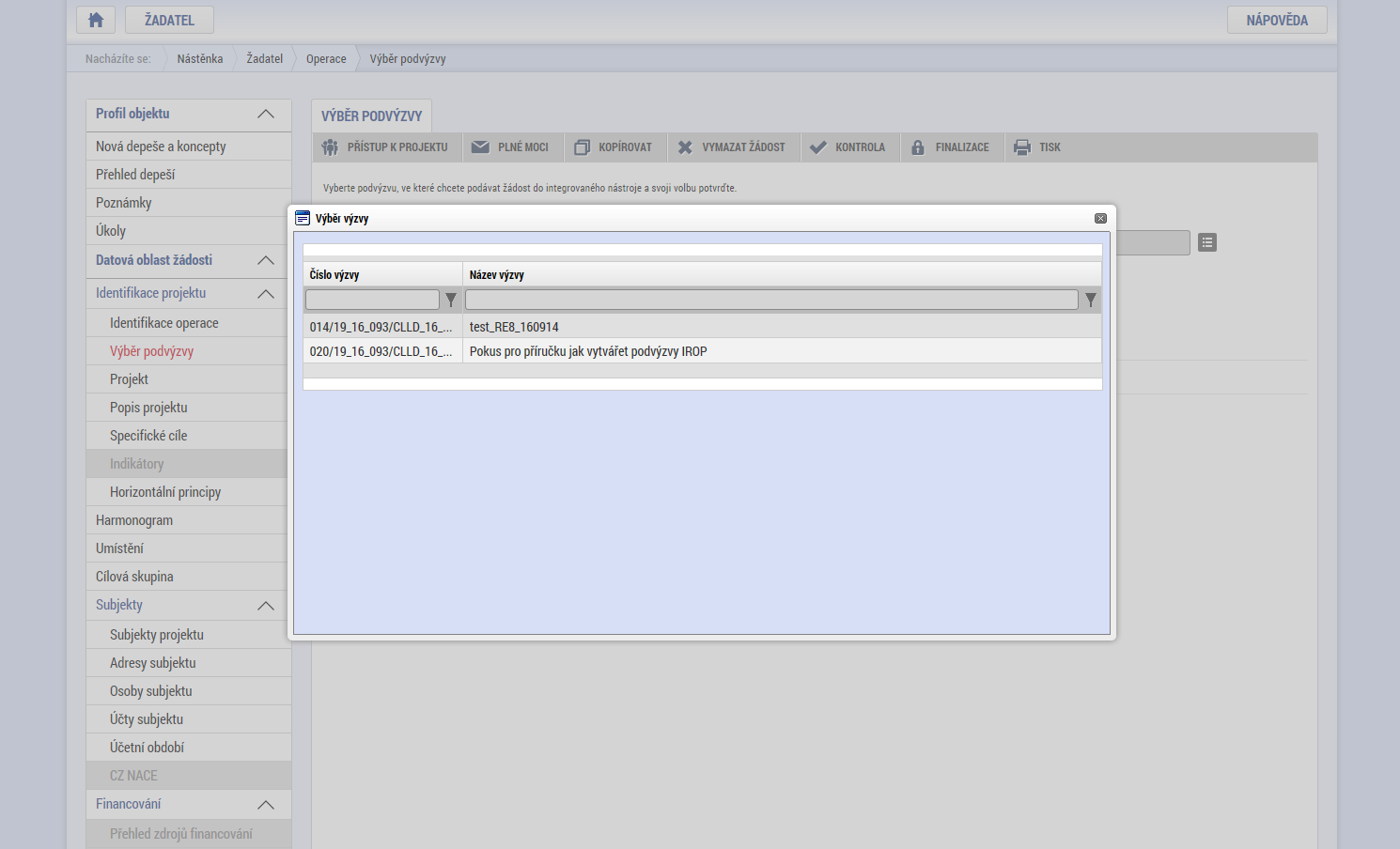Click FINALIZACE toolbar label
Image resolution: width=1400 pixels, height=849 pixels.
pyautogui.click(x=962, y=147)
